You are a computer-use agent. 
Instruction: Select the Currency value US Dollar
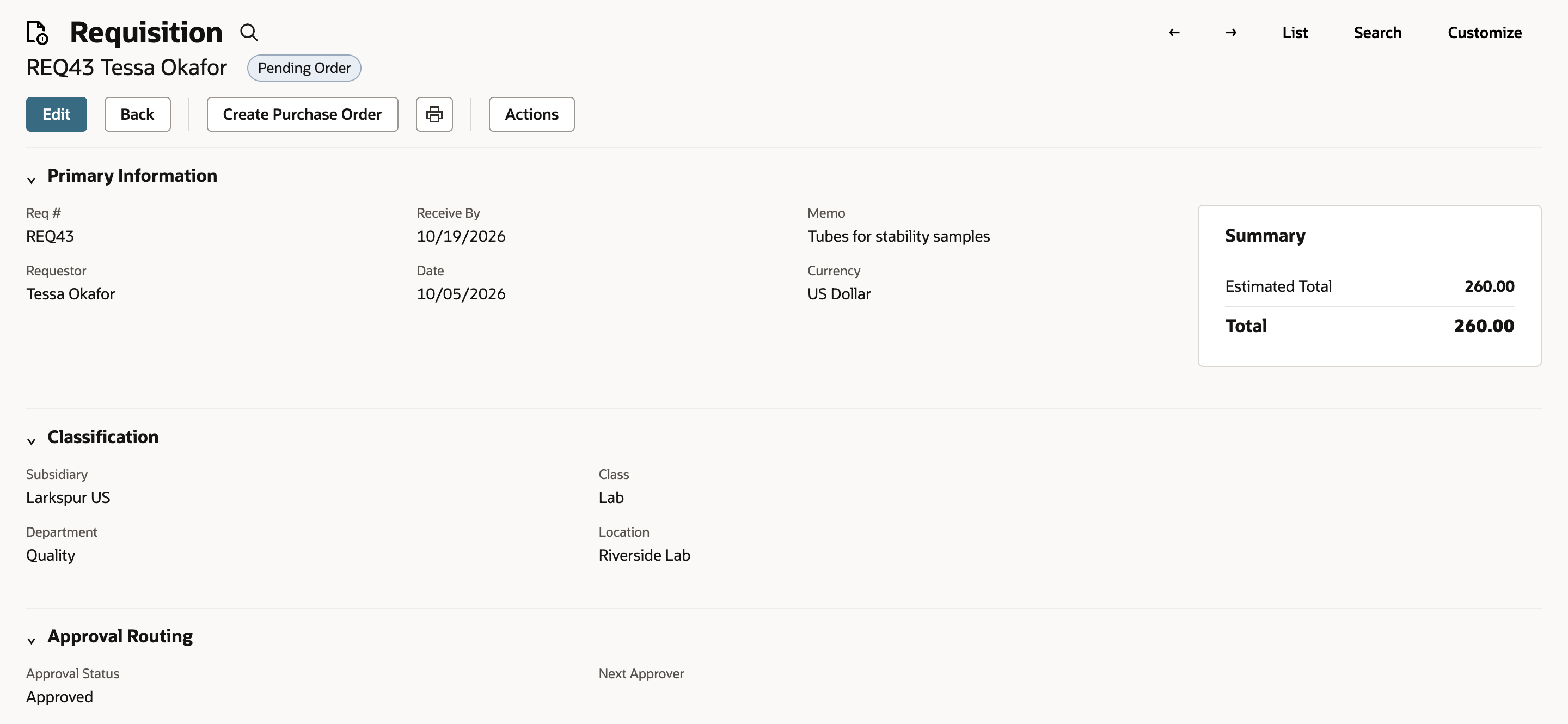coord(839,294)
